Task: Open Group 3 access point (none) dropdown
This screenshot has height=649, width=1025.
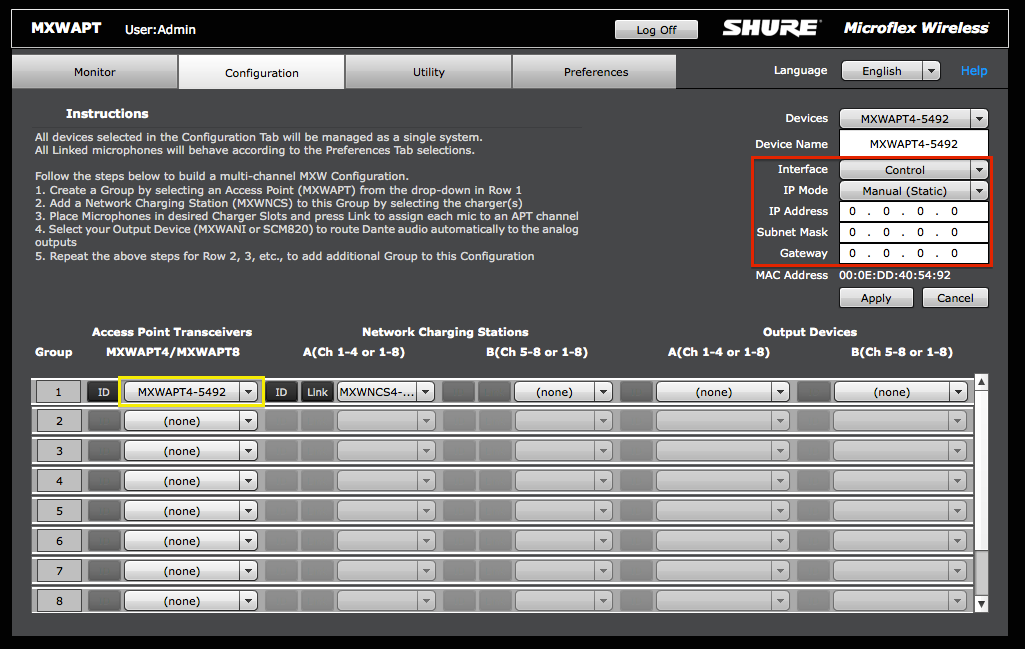Action: [x=190, y=451]
